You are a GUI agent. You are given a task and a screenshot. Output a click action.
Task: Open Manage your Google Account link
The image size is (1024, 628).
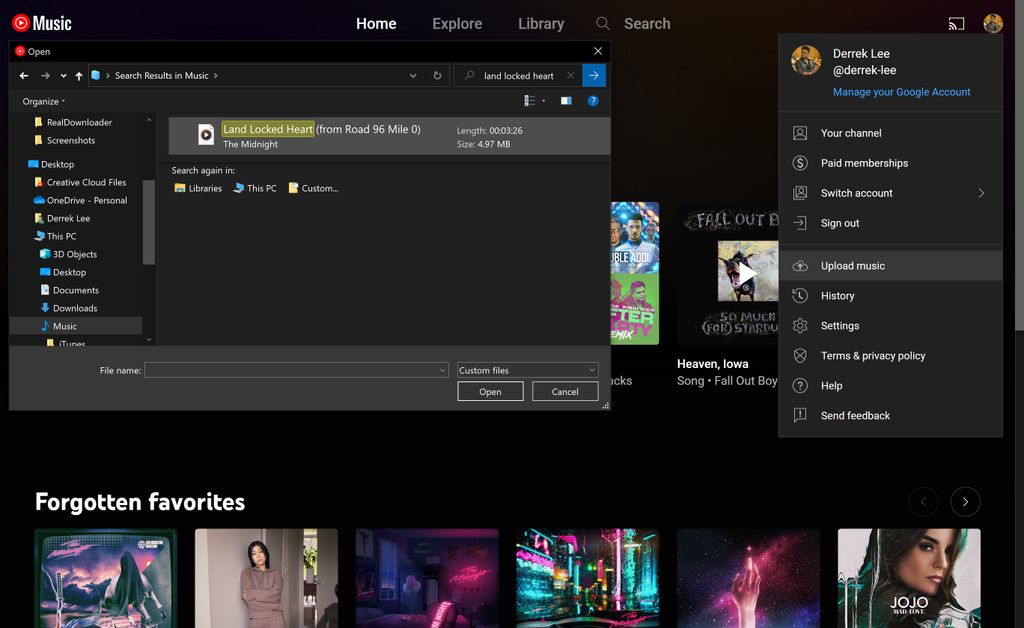901,92
